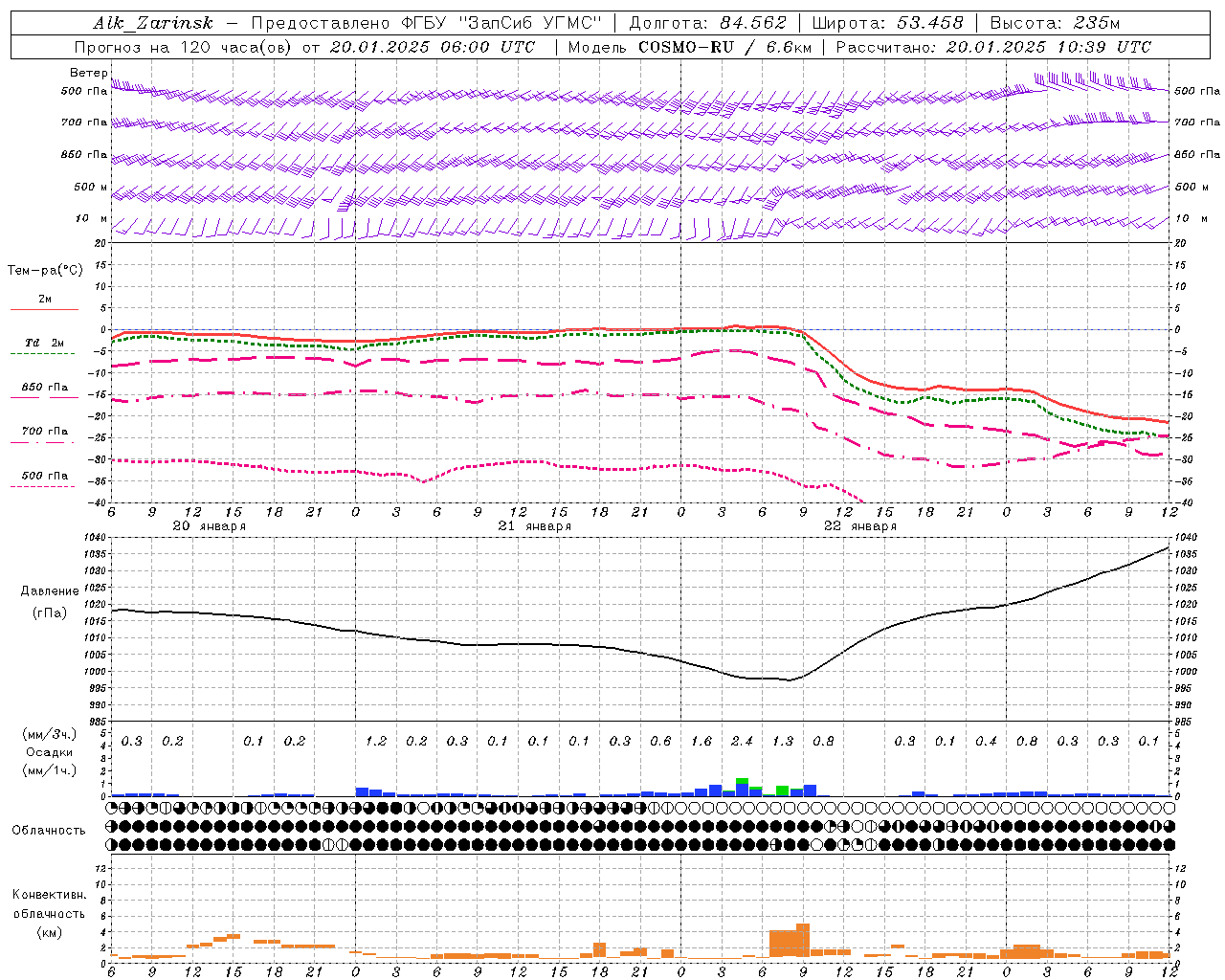Click the '(км)' unit under convective label

coord(49,932)
